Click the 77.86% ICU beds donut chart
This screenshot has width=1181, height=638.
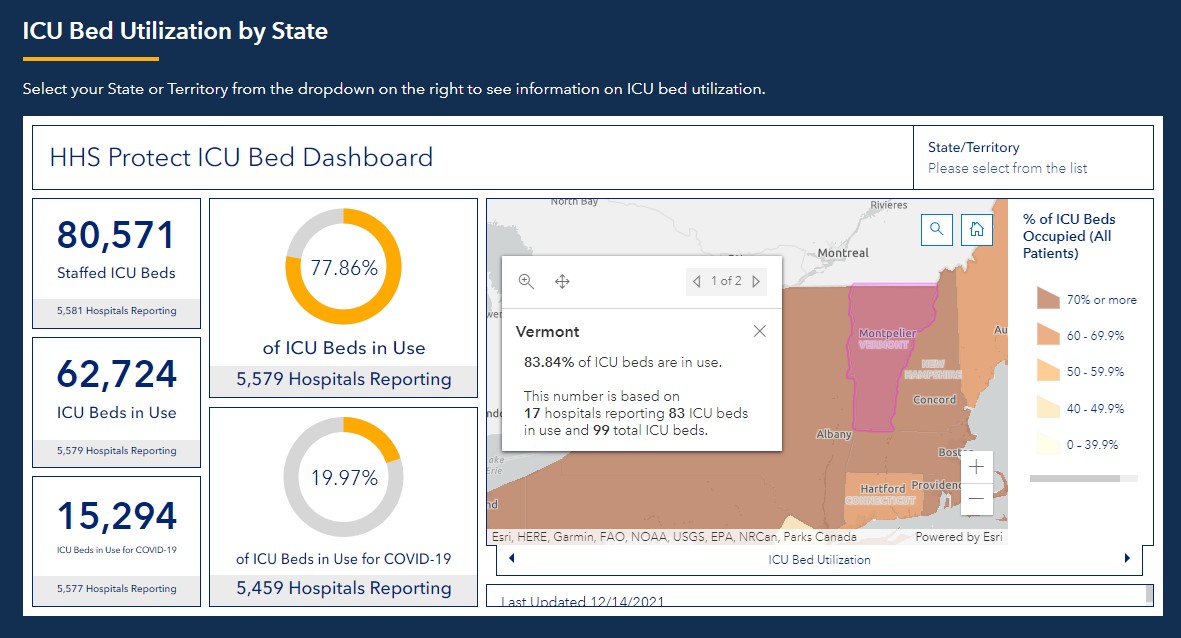coord(343,269)
